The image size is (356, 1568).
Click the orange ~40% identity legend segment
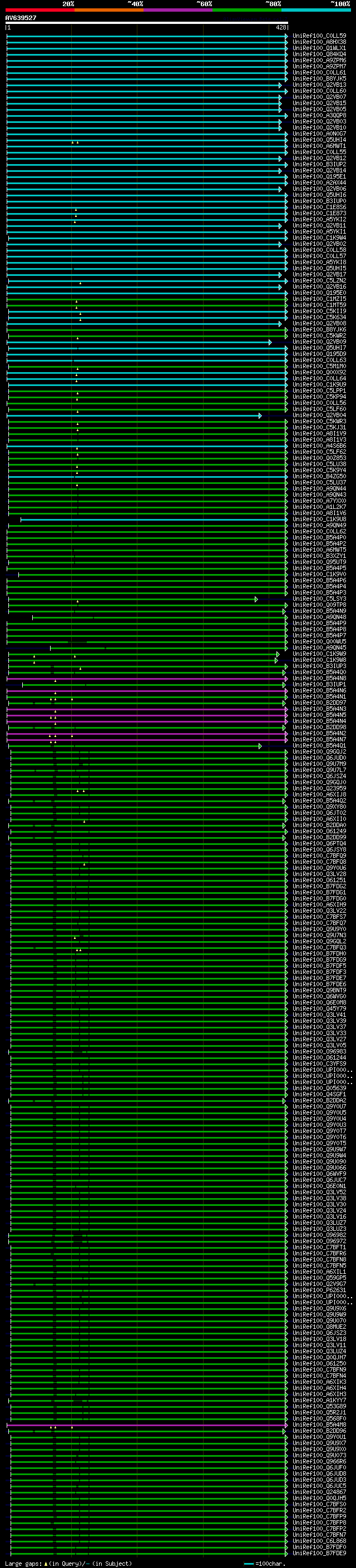[x=109, y=10]
